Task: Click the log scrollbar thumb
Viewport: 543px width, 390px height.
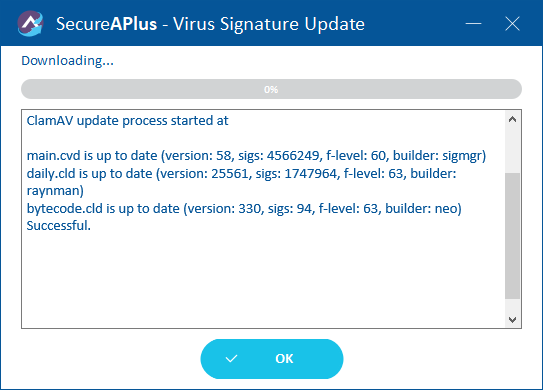Action: (513, 236)
